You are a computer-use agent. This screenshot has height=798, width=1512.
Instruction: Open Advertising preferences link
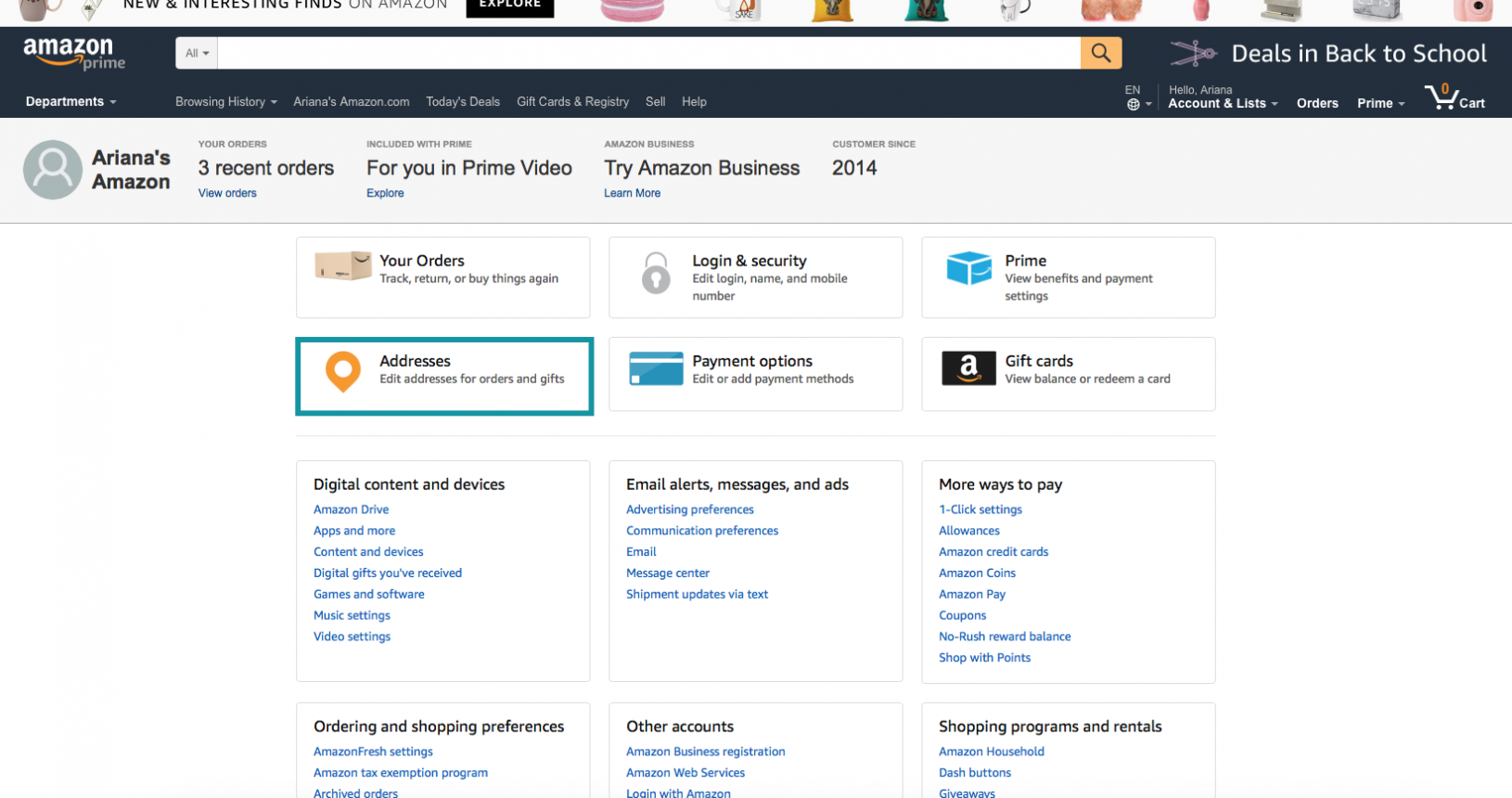tap(690, 509)
